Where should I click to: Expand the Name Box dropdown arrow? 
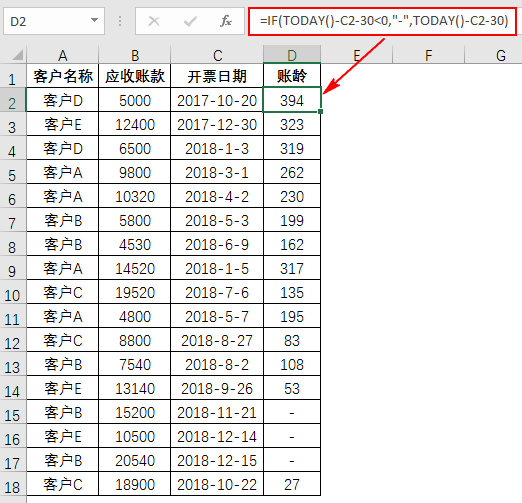[94, 21]
